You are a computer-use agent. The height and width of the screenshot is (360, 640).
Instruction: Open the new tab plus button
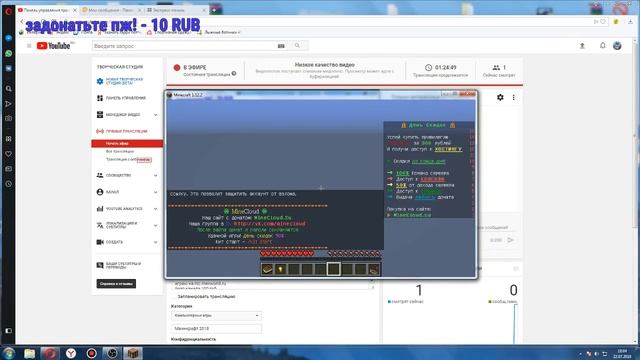(214, 10)
